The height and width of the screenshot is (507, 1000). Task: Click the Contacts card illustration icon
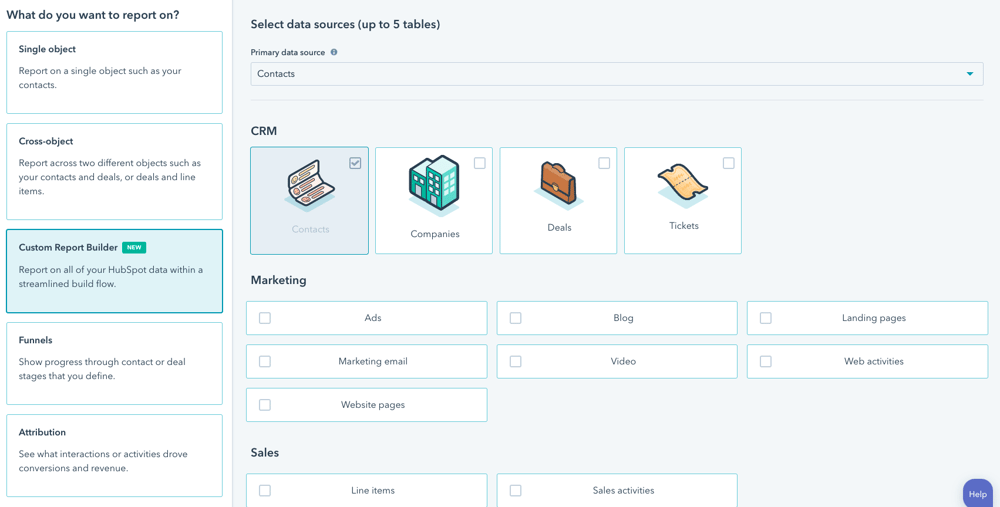point(309,185)
